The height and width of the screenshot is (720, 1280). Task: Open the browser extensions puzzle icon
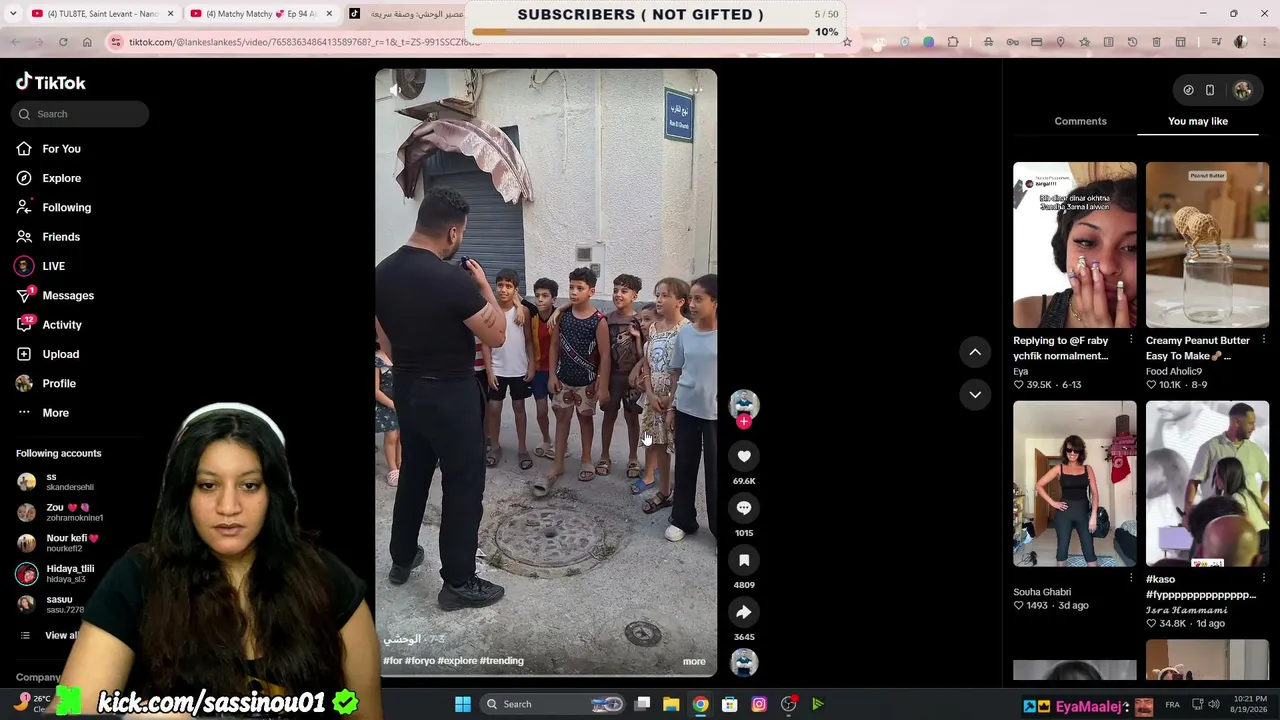953,42
